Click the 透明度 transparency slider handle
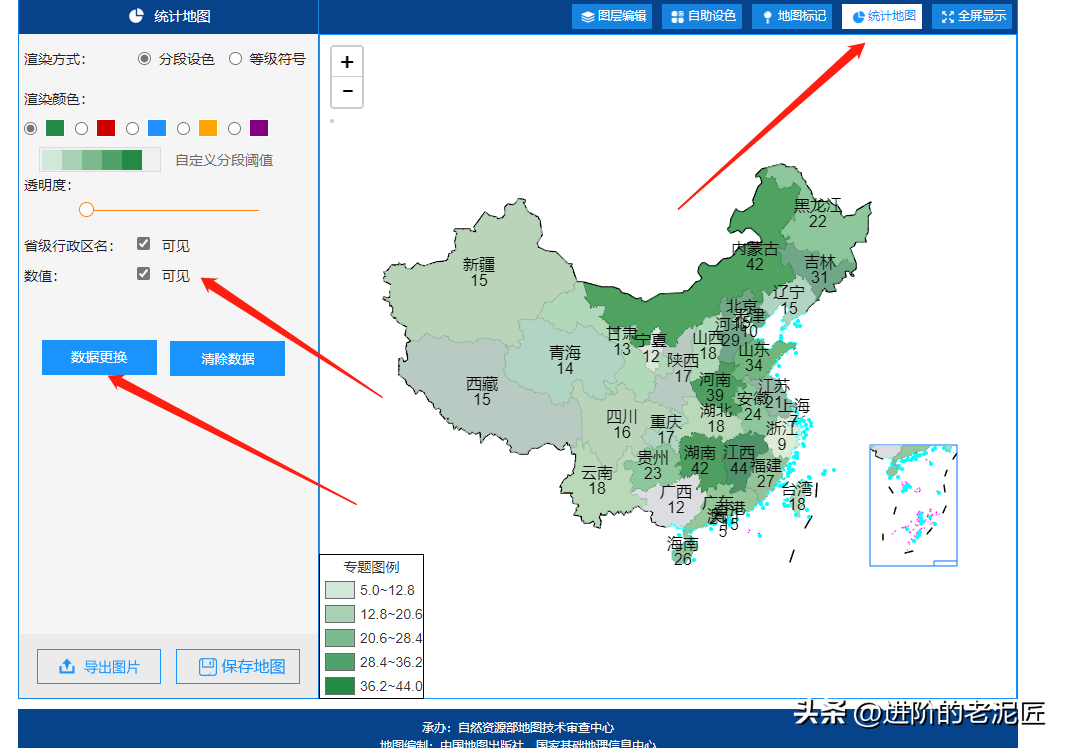 tap(86, 209)
